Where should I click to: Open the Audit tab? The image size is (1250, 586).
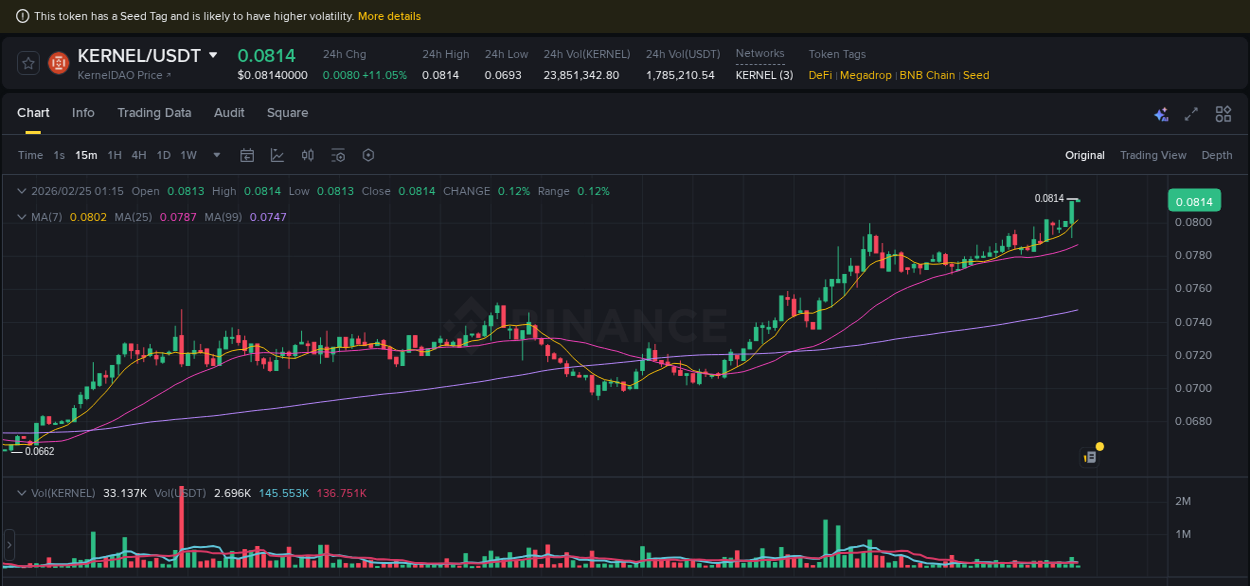(229, 113)
